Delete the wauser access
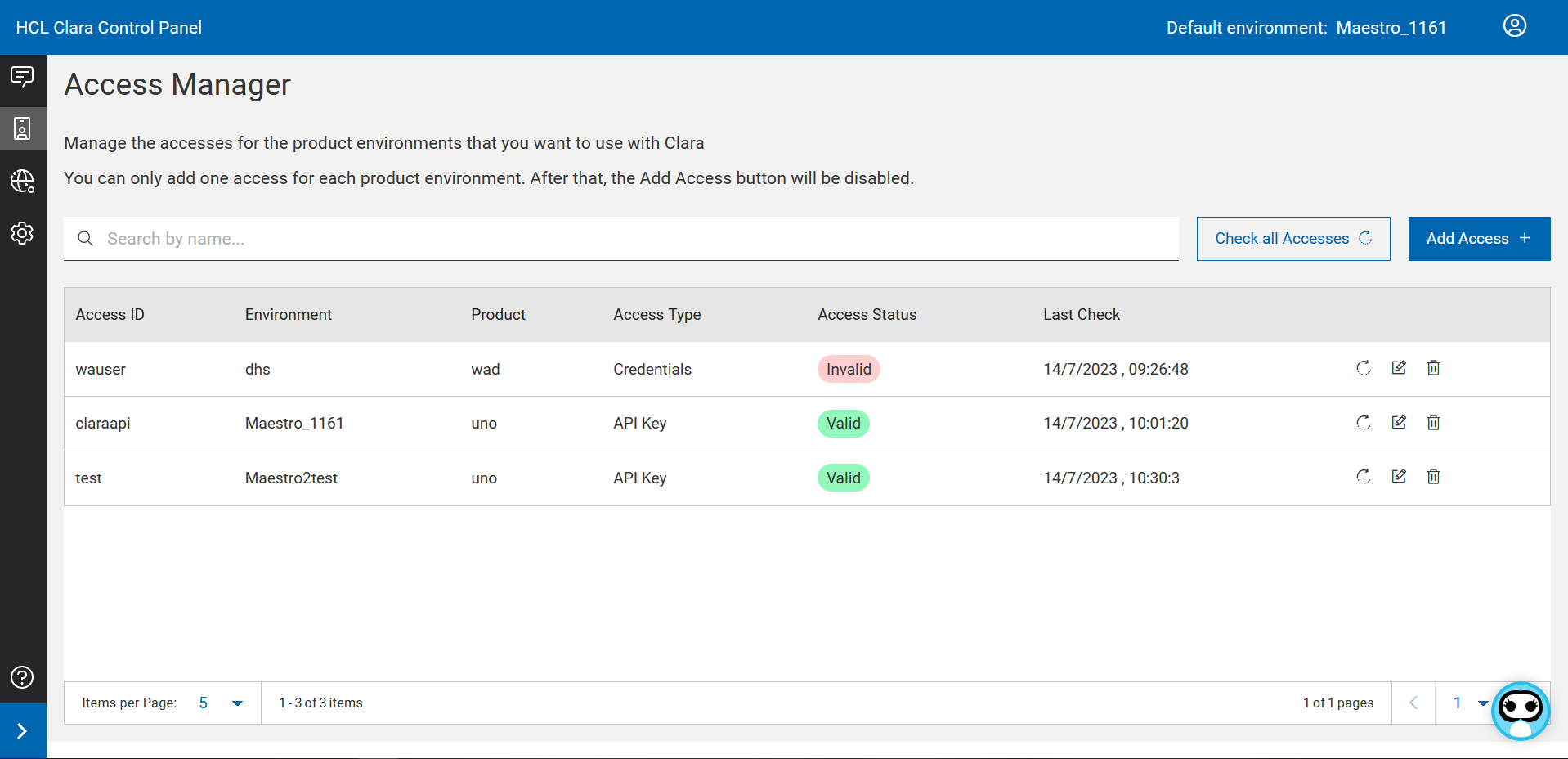This screenshot has height=759, width=1568. (x=1433, y=368)
